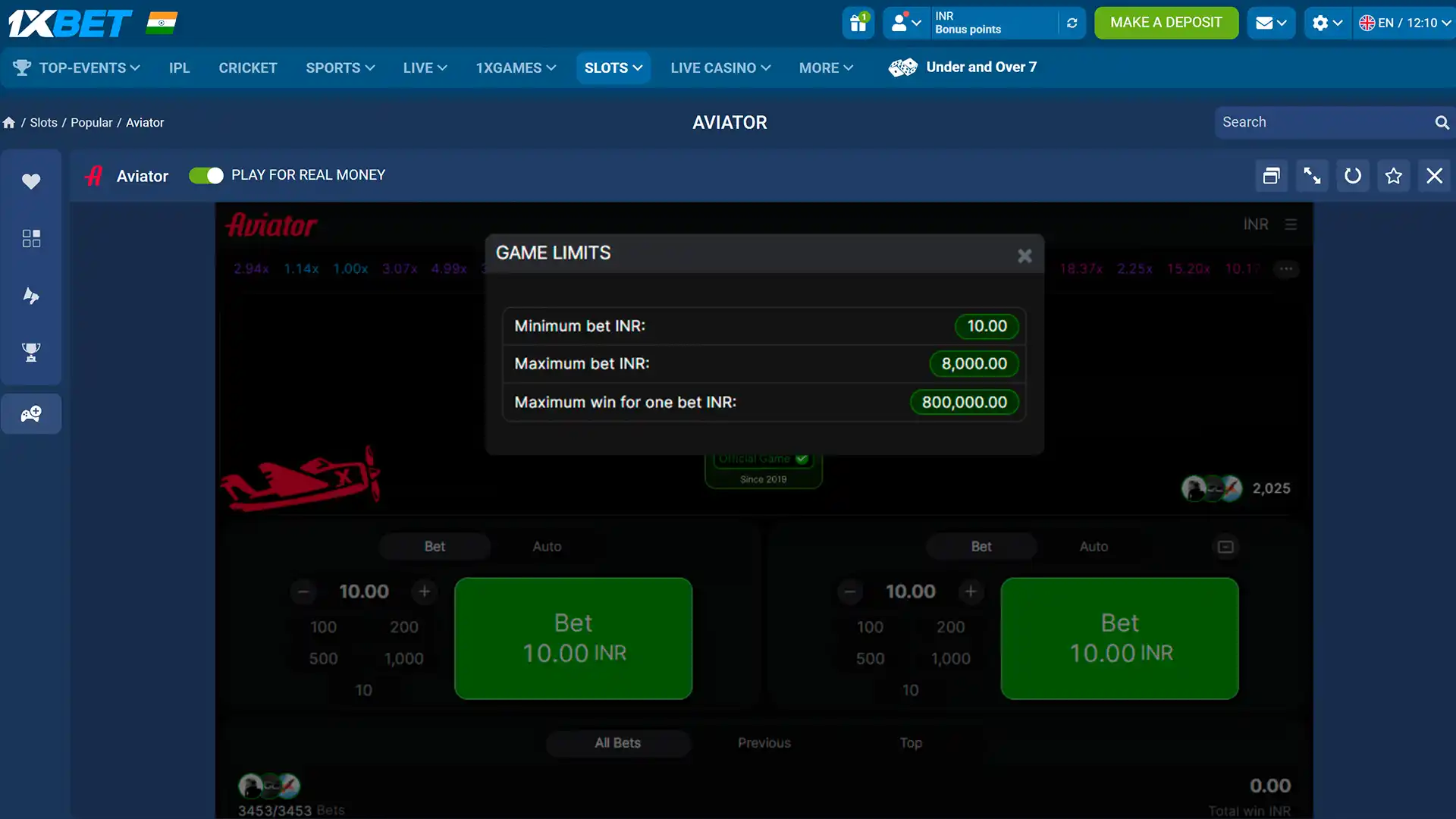1456x819 pixels.
Task: Expand the language selector EN dropdown
Action: click(1405, 23)
